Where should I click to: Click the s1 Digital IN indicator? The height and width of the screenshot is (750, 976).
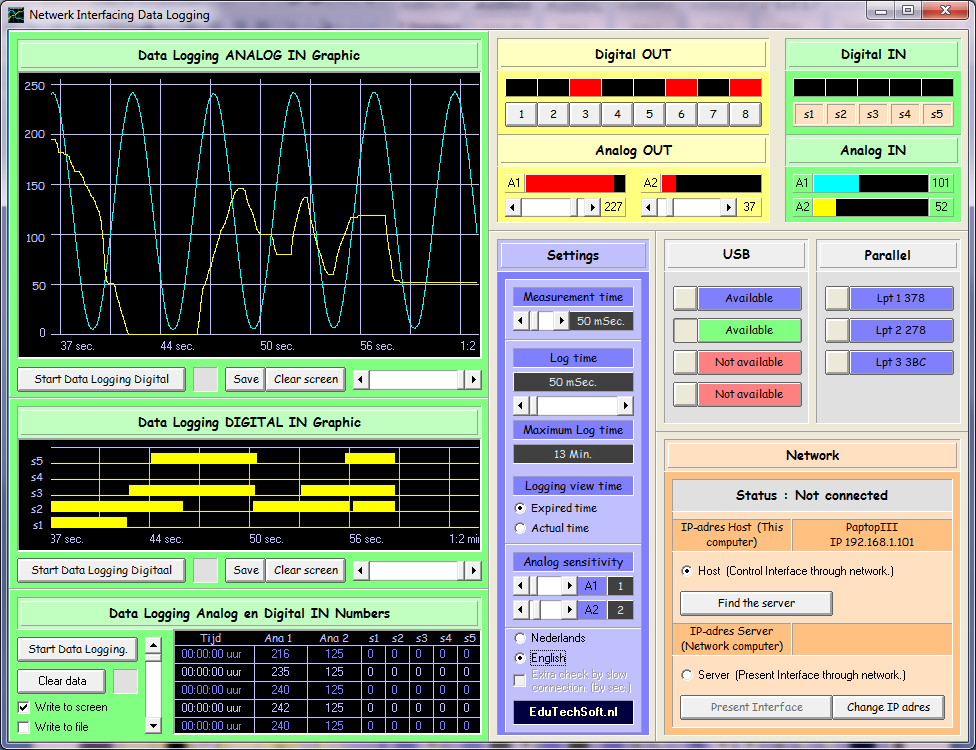click(x=809, y=114)
